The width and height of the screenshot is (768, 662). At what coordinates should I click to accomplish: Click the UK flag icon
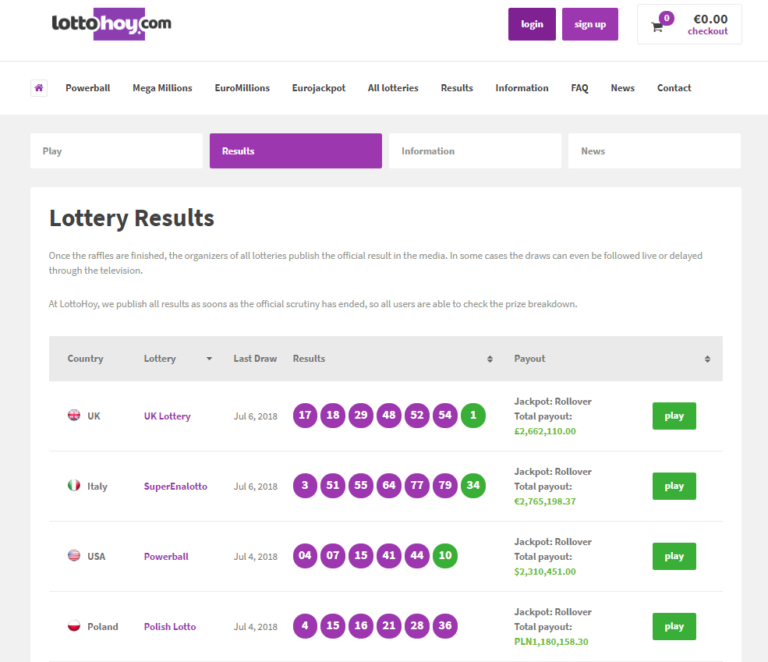74,416
